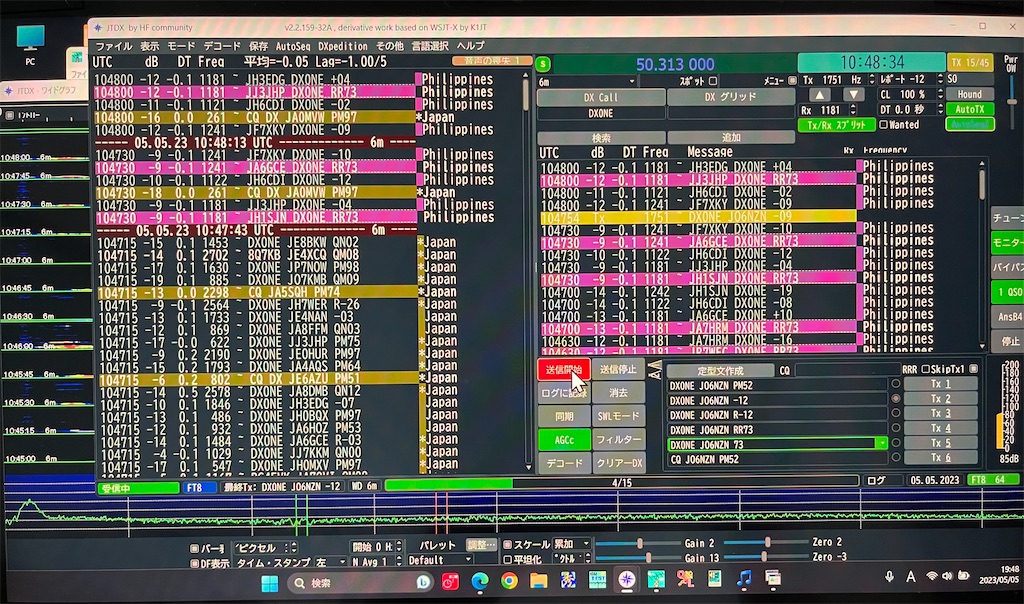Open the ヘルプ menu

coord(470,45)
